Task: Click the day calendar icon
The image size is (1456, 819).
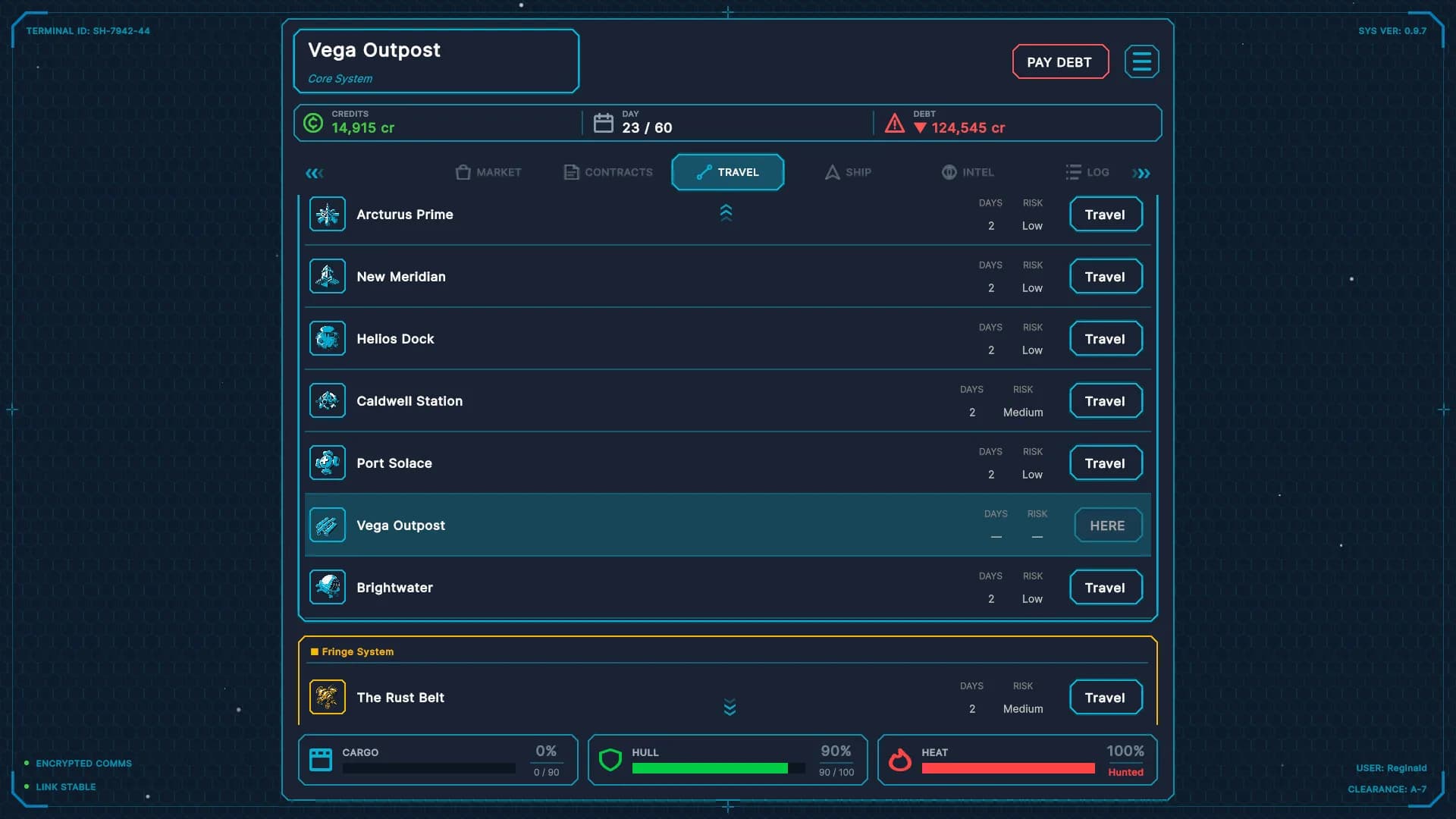Action: [603, 123]
